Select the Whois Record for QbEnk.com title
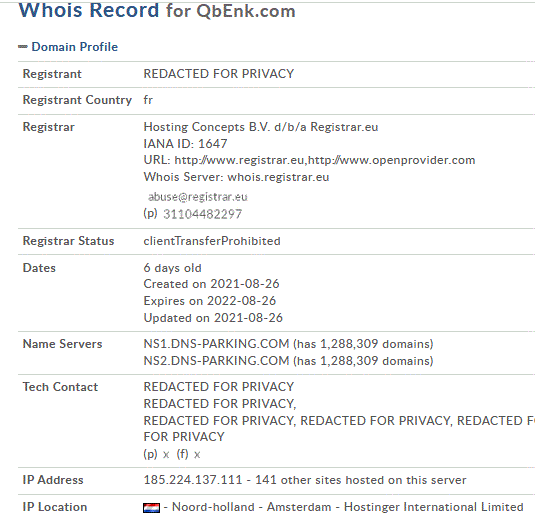 click(157, 10)
